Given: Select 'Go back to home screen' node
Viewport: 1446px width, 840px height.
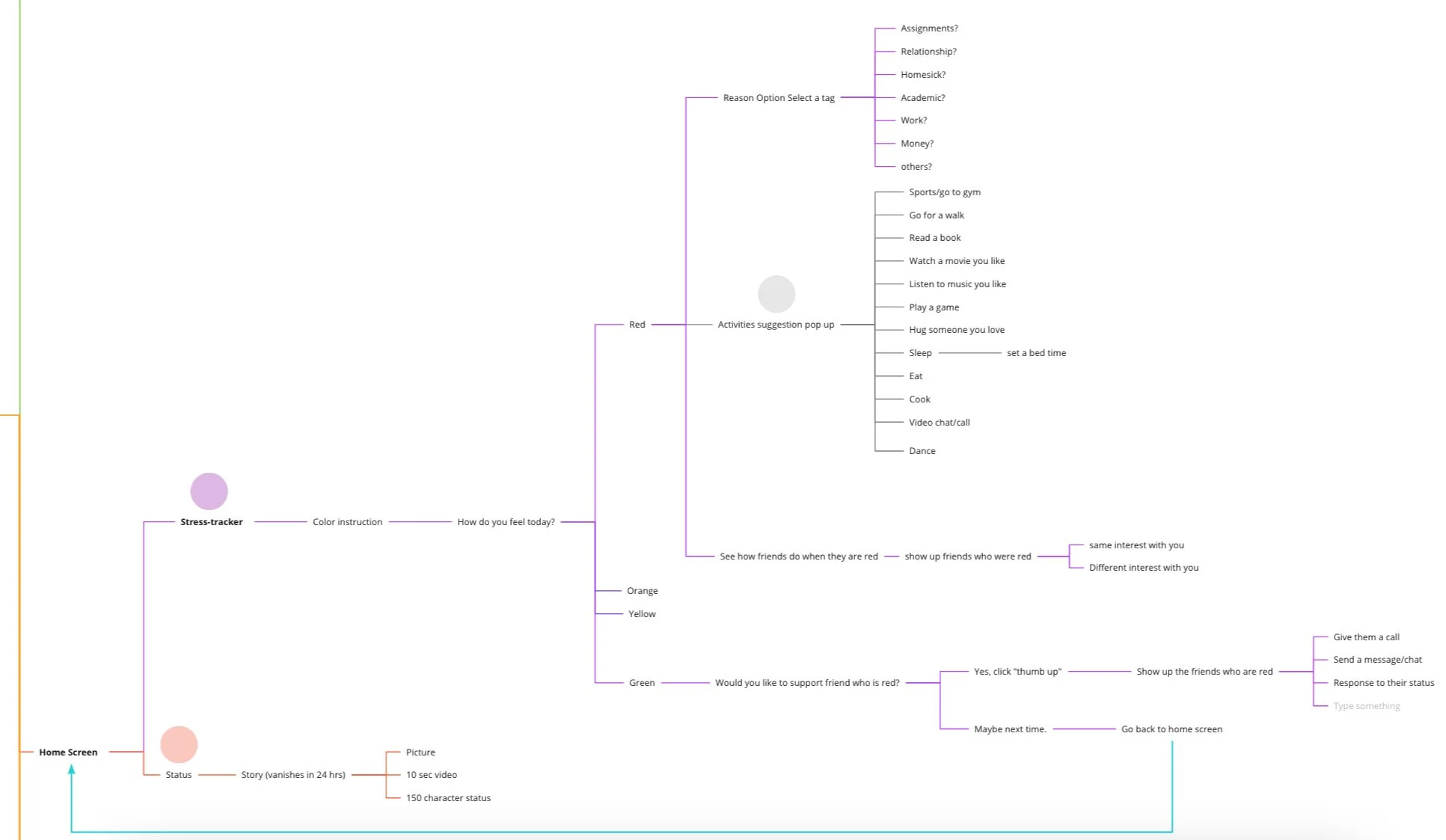Looking at the screenshot, I should pos(1171,729).
